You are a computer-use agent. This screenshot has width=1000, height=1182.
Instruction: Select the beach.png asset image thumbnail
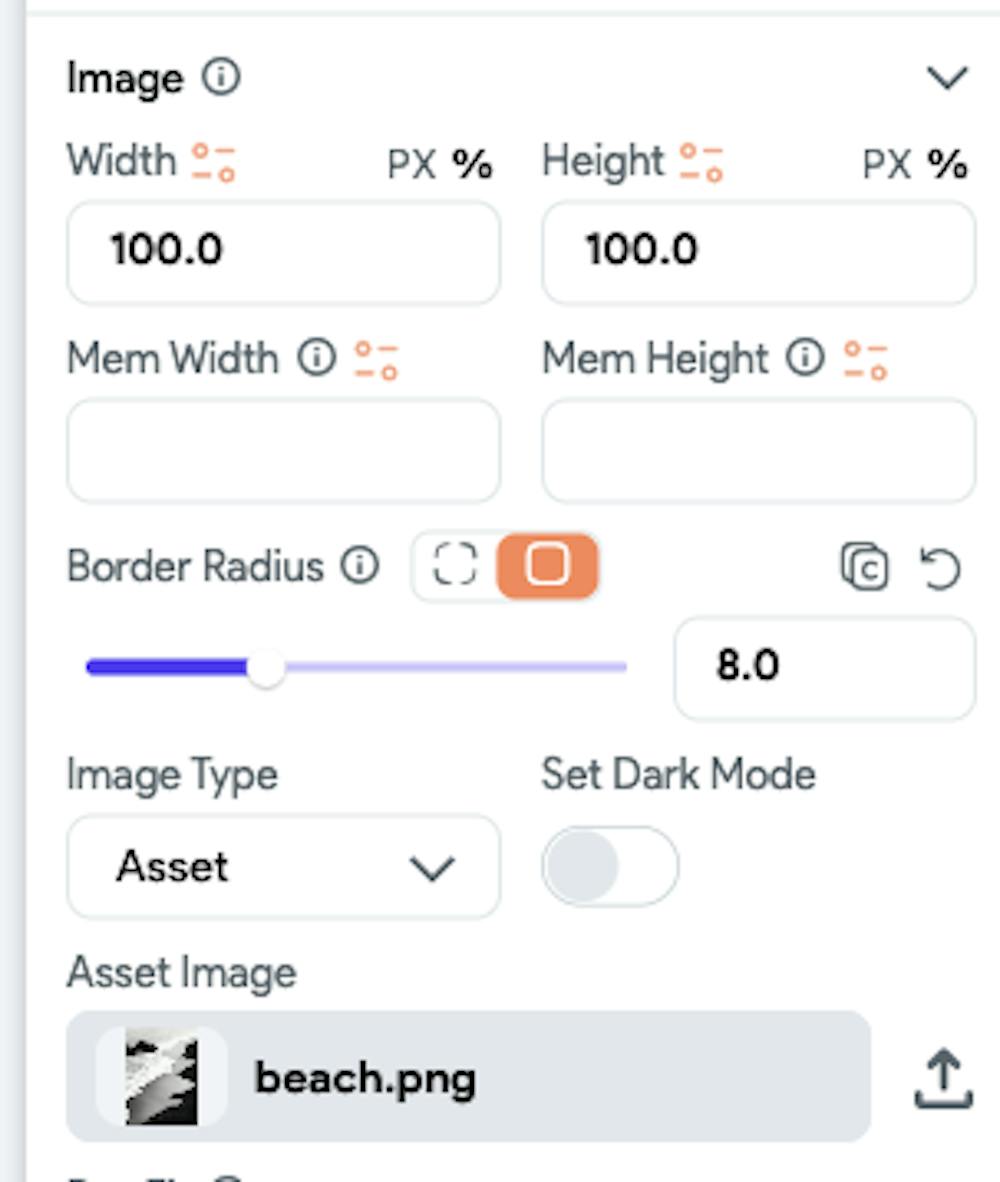point(162,1078)
